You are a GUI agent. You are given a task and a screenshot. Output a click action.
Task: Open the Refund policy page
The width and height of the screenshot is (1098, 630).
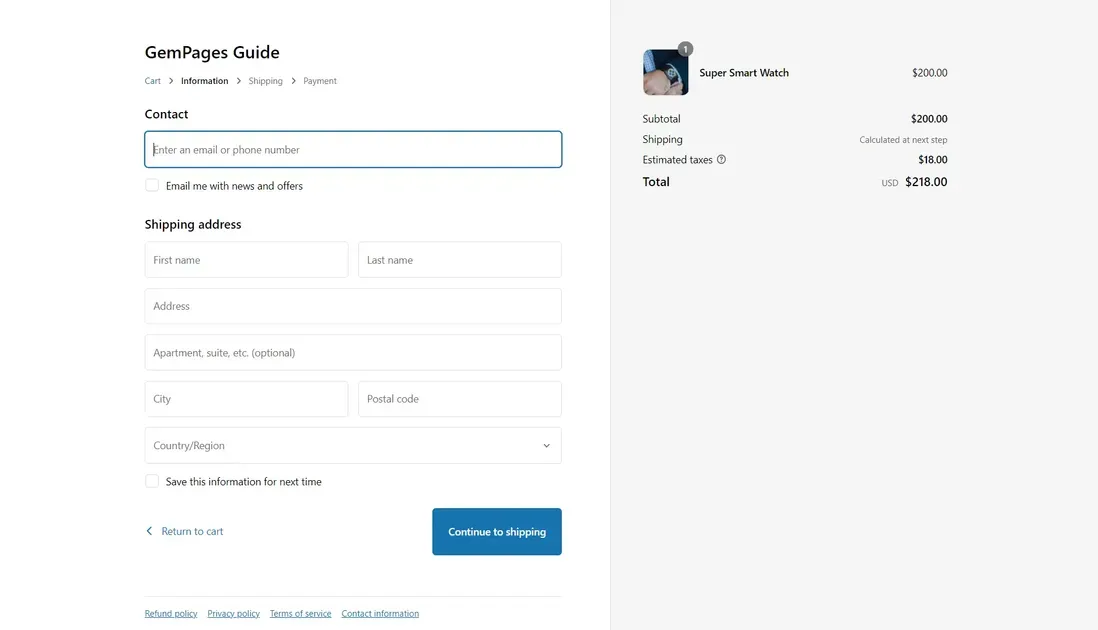click(x=171, y=612)
